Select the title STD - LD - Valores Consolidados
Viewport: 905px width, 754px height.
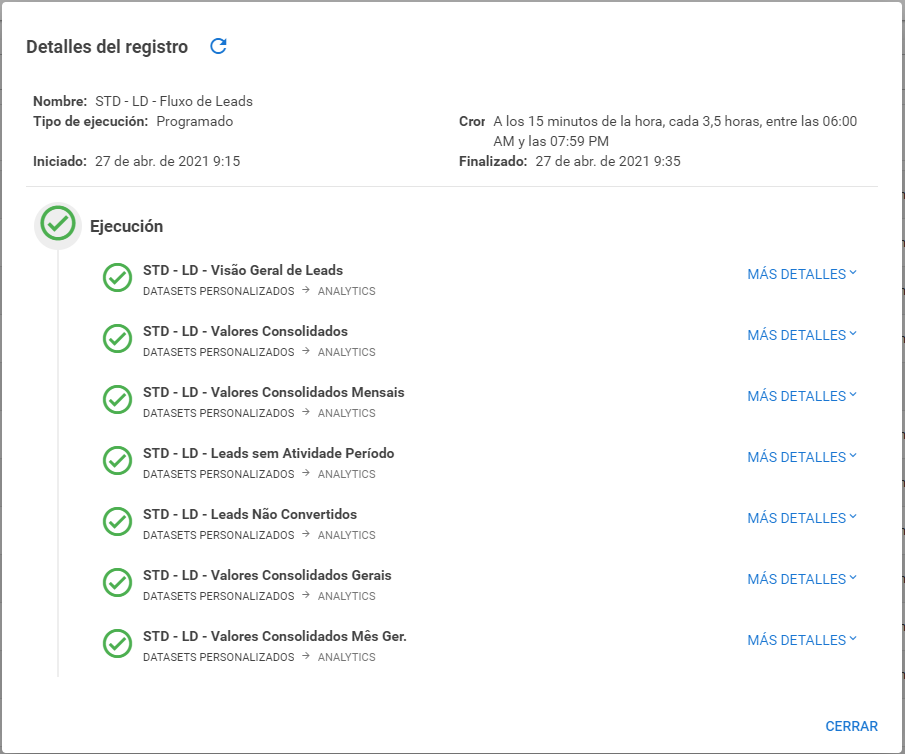245,331
